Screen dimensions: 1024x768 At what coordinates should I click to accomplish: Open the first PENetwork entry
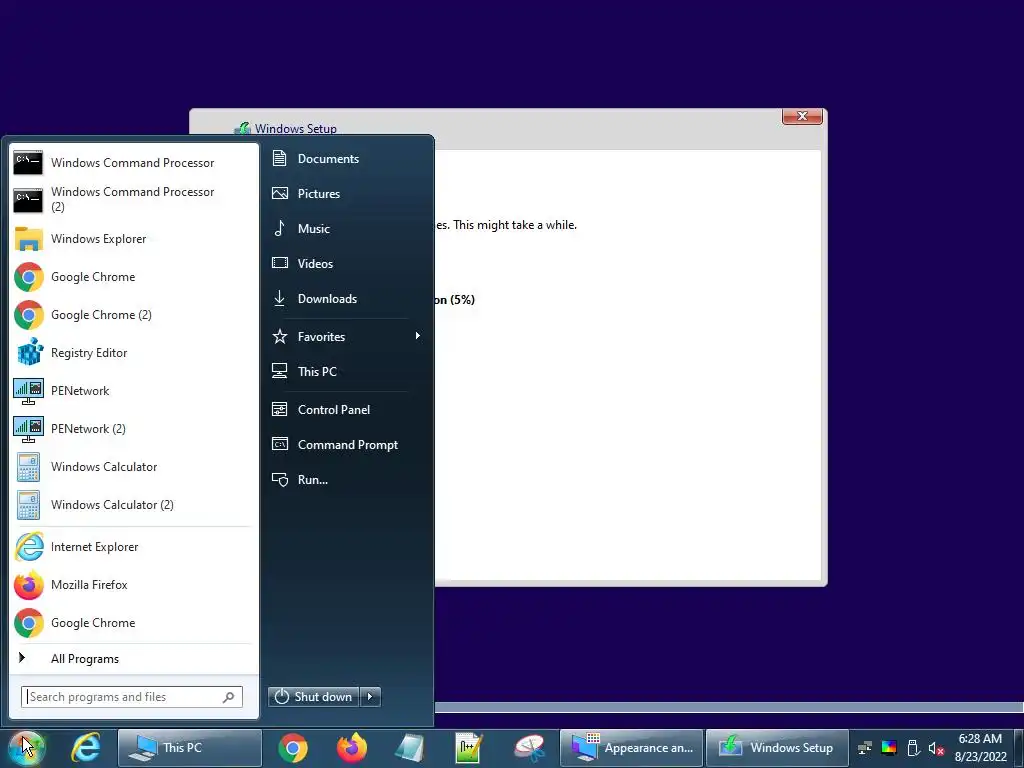tap(134, 391)
